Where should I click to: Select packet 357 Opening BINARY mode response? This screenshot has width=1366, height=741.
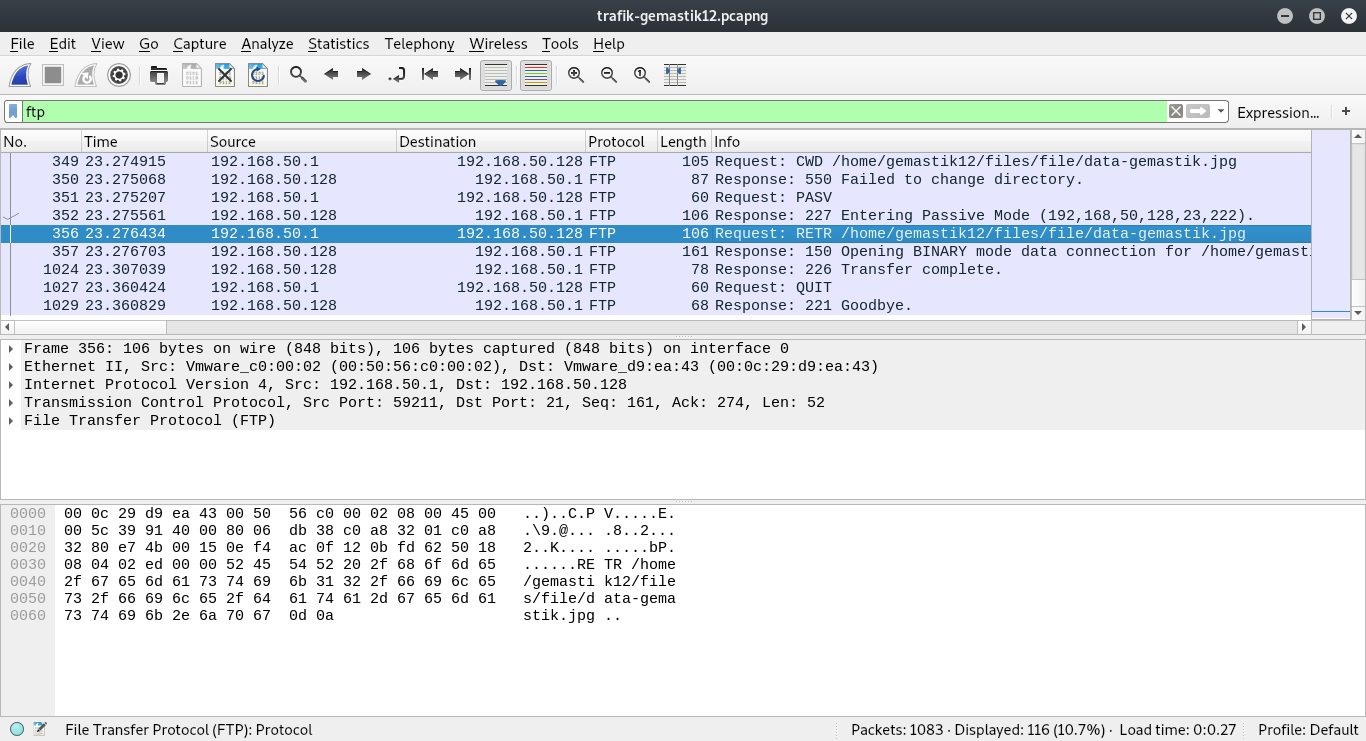[x=655, y=251]
